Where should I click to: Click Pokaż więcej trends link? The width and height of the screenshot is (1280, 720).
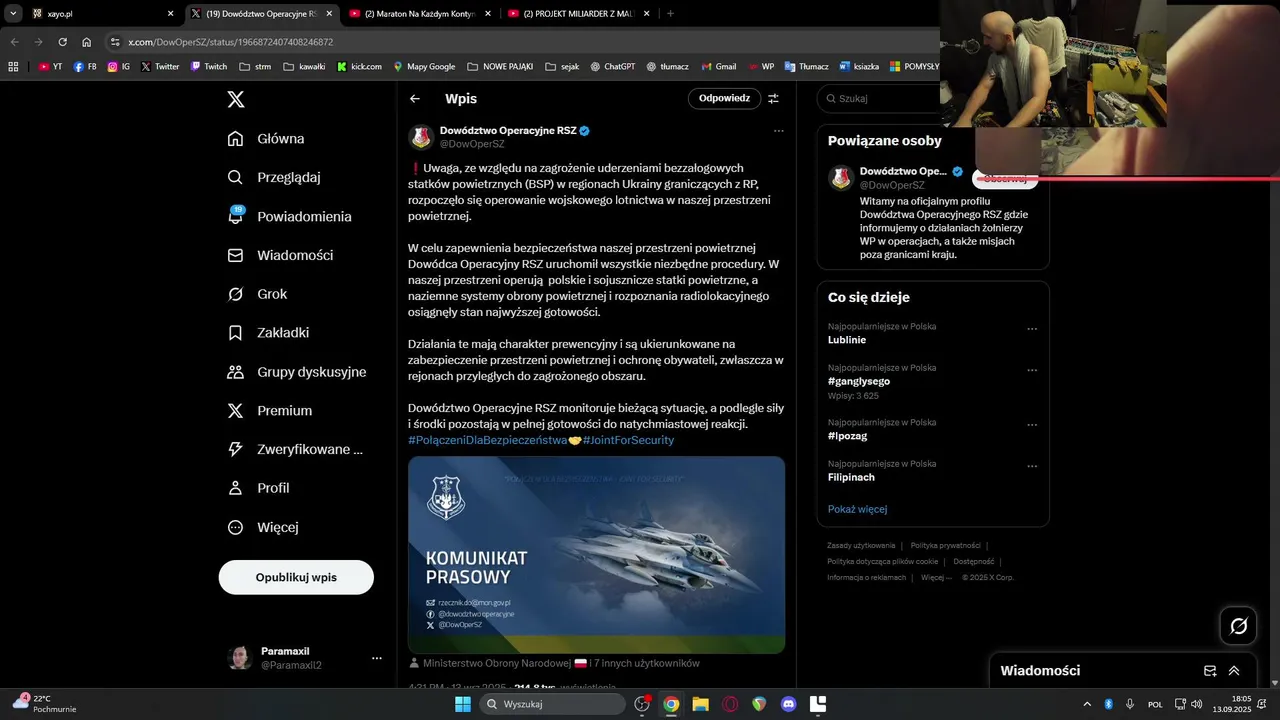(x=857, y=509)
